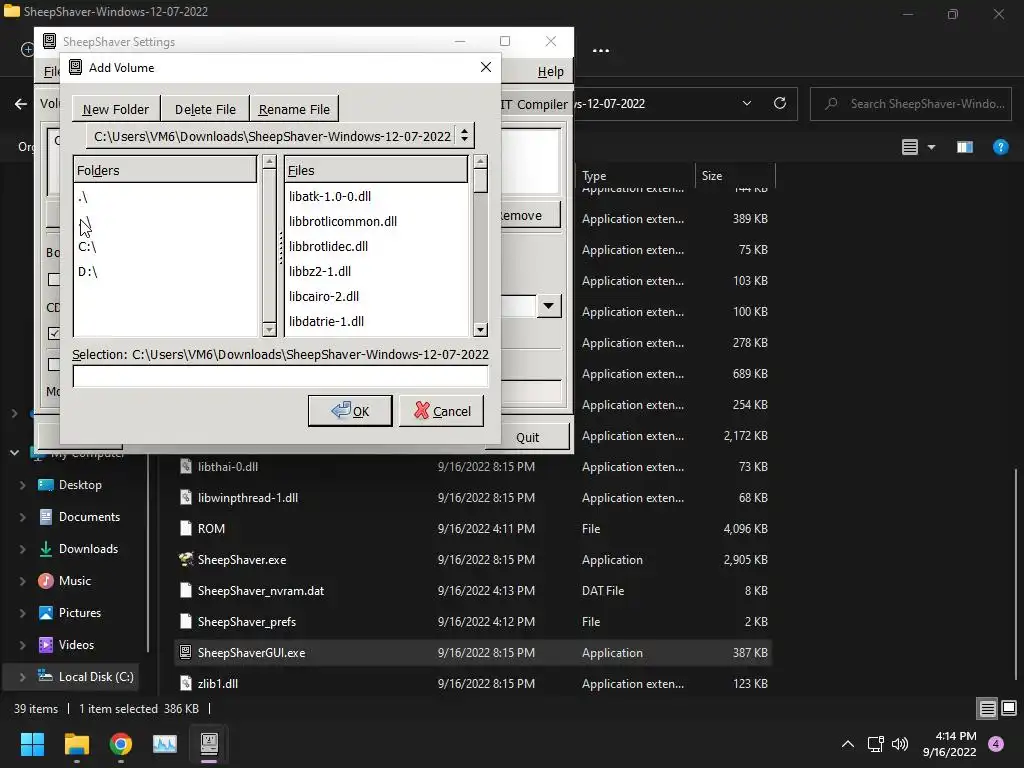This screenshot has height=768, width=1024.
Task: Select libbrotlidec.dll in Files list
Action: [x=328, y=246]
